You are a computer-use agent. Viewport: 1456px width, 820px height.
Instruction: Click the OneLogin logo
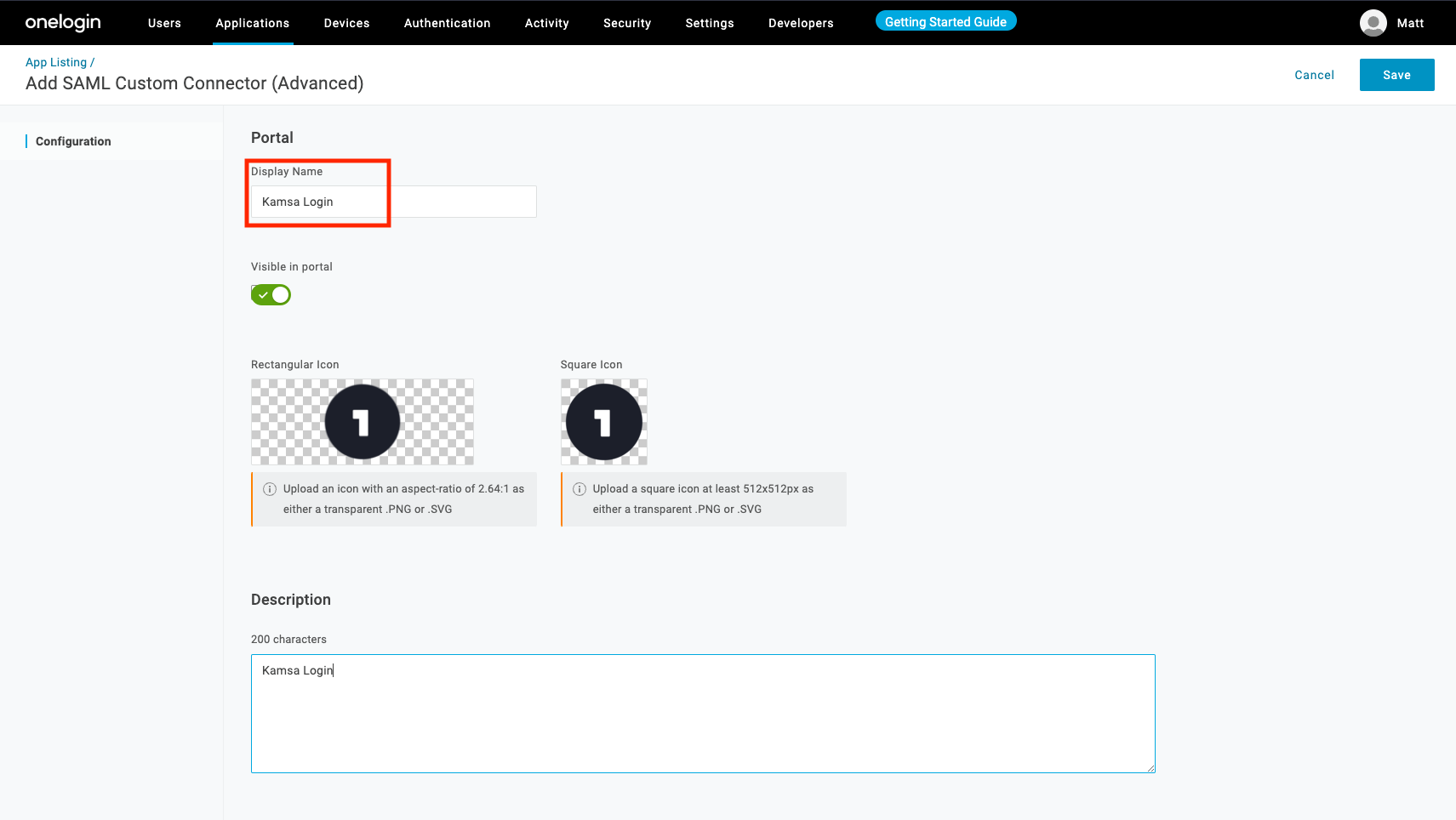[x=63, y=23]
